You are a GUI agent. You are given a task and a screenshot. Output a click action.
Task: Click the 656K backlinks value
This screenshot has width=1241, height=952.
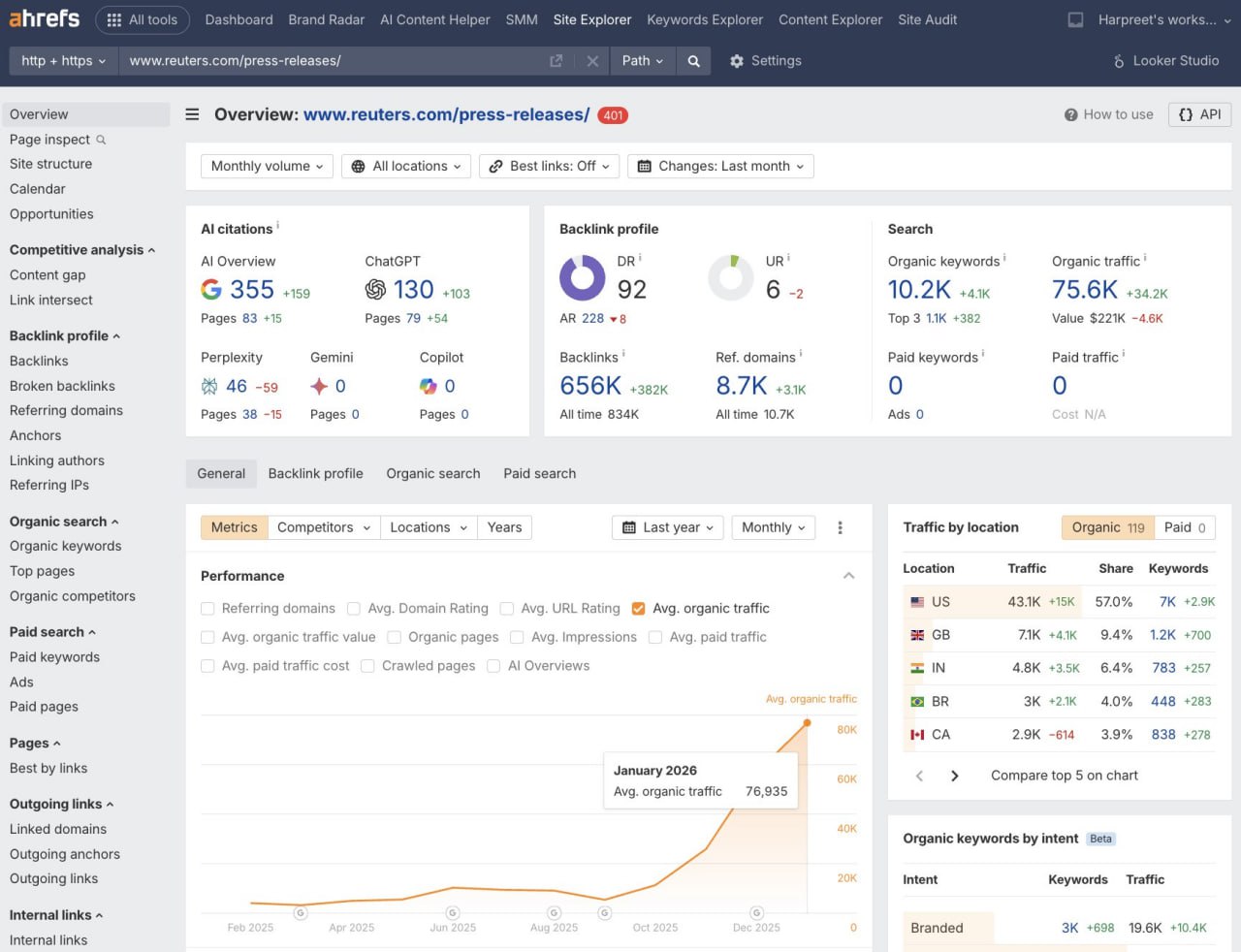tap(590, 386)
